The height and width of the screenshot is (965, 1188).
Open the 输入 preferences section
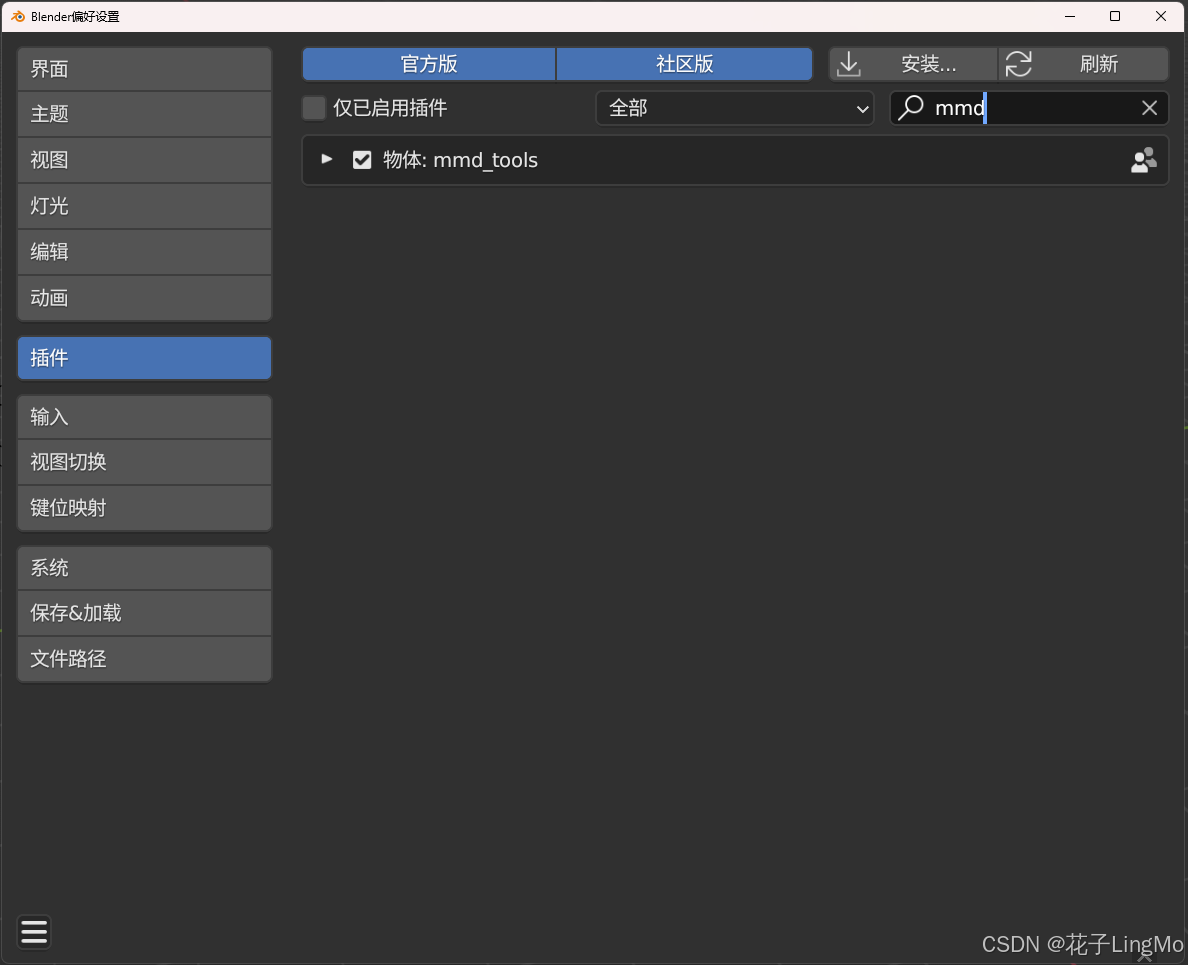(x=145, y=417)
